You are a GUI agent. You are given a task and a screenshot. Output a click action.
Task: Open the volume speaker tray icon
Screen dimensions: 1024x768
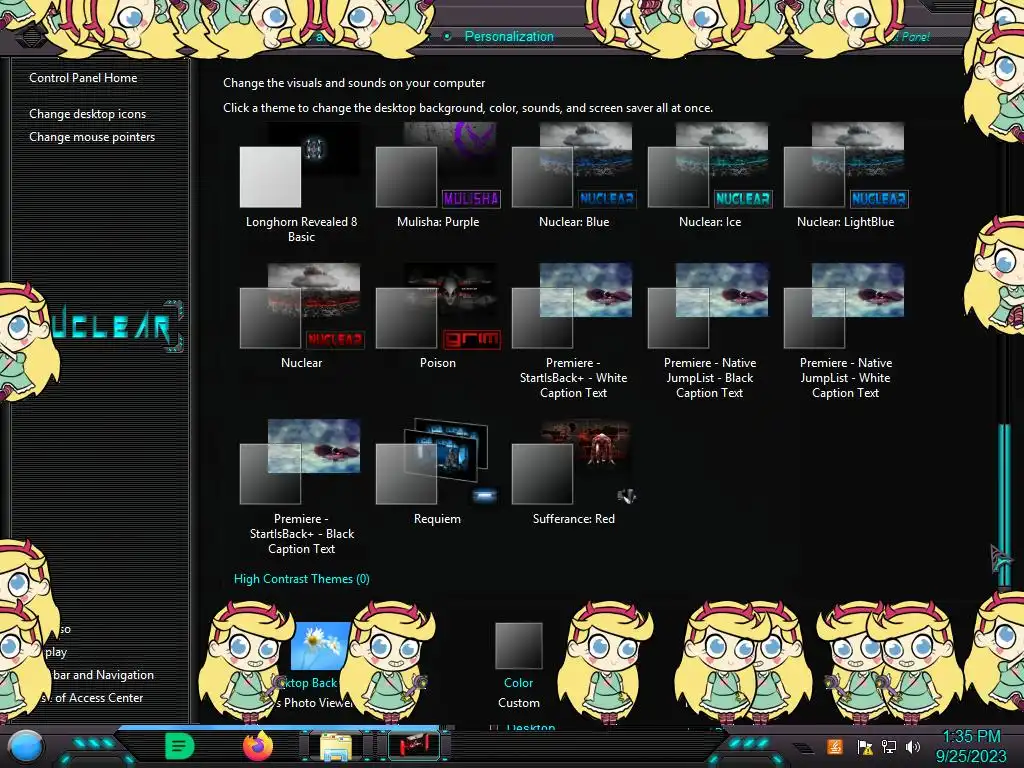(x=913, y=746)
